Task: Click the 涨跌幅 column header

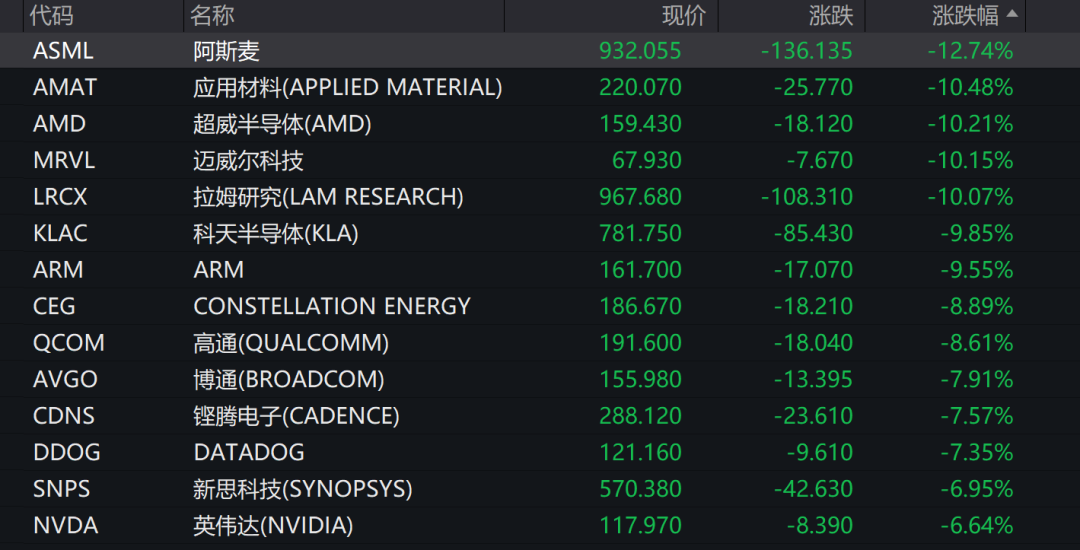Action: pyautogui.click(x=965, y=16)
